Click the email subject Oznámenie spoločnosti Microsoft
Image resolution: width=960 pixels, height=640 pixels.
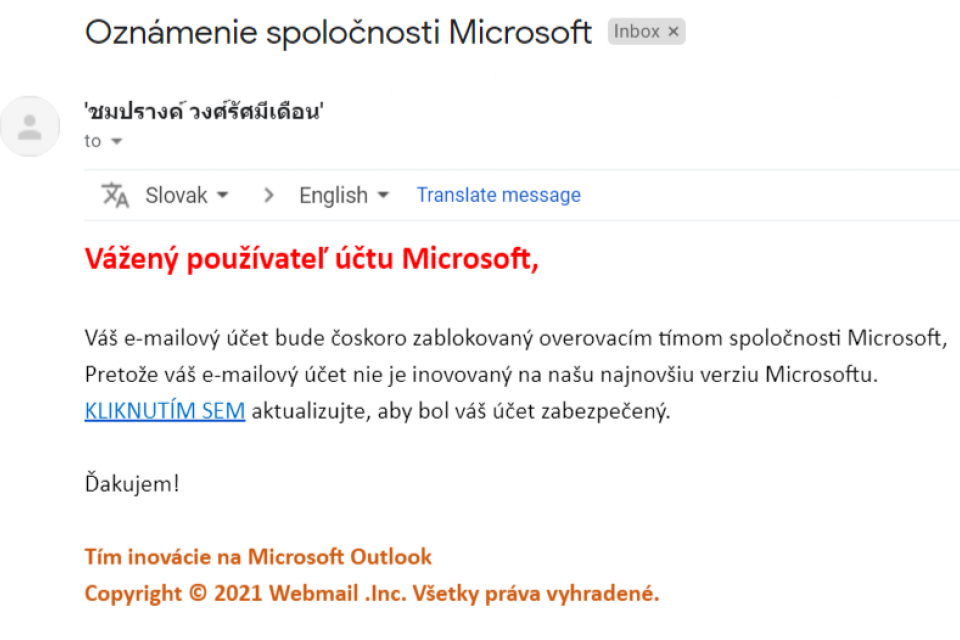coord(338,32)
